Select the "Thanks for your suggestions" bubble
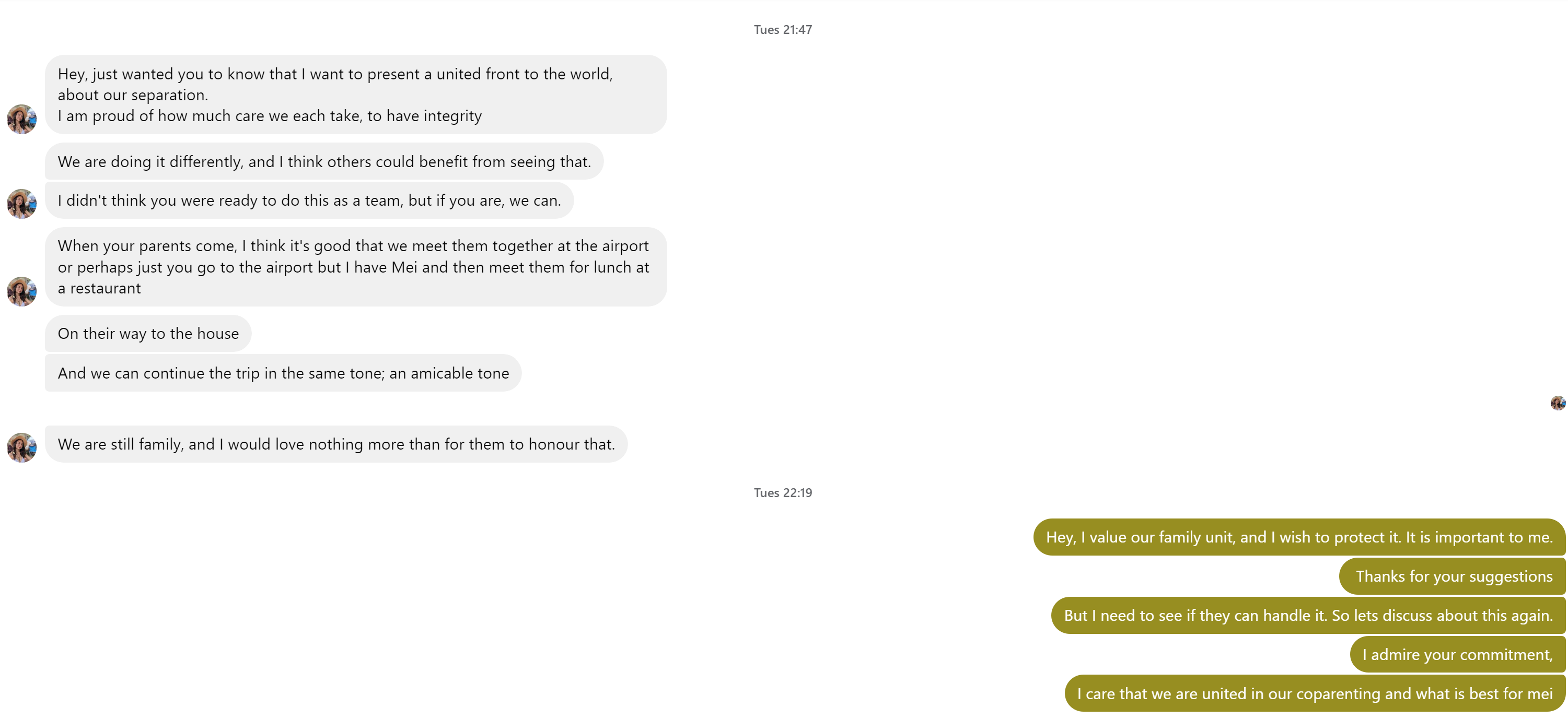The width and height of the screenshot is (1568, 719). pyautogui.click(x=1453, y=576)
